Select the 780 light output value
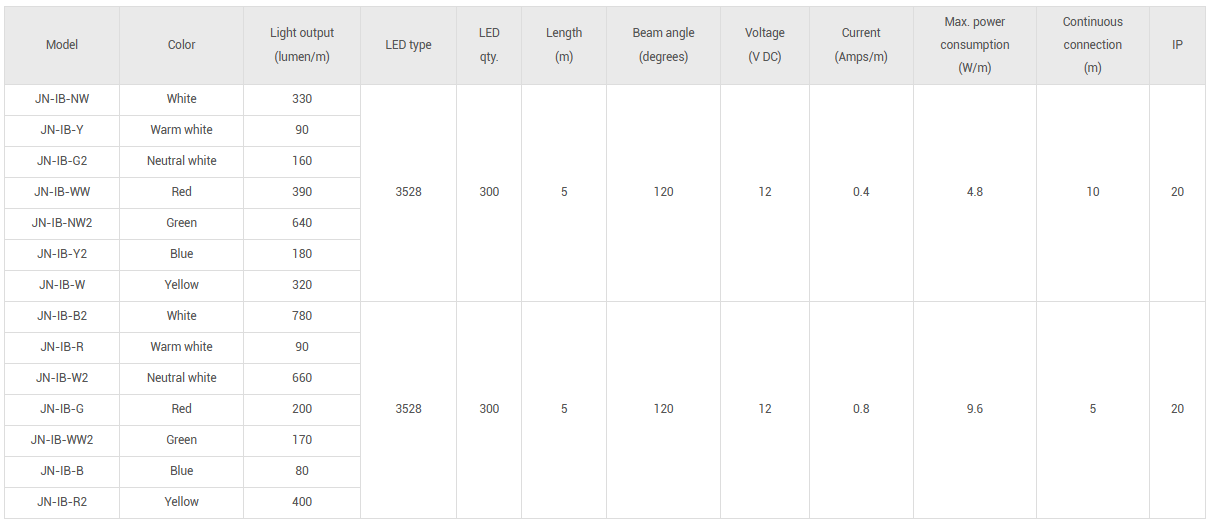Screen dimensions: 1210x524 pyautogui.click(x=302, y=316)
